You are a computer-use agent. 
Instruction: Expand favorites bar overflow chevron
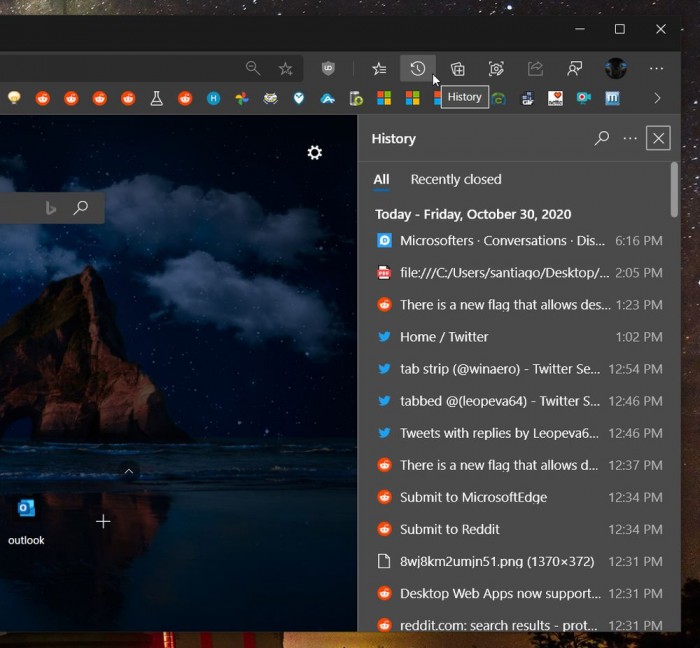pyautogui.click(x=657, y=98)
